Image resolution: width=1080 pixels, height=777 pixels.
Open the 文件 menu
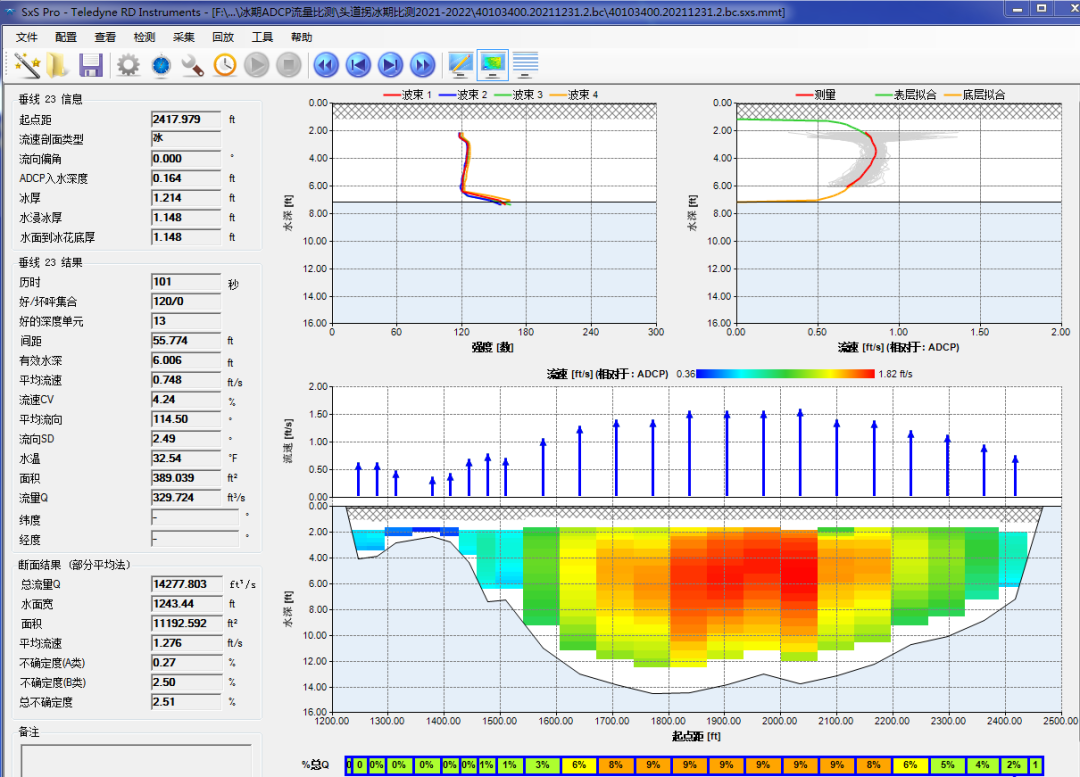(x=27, y=37)
